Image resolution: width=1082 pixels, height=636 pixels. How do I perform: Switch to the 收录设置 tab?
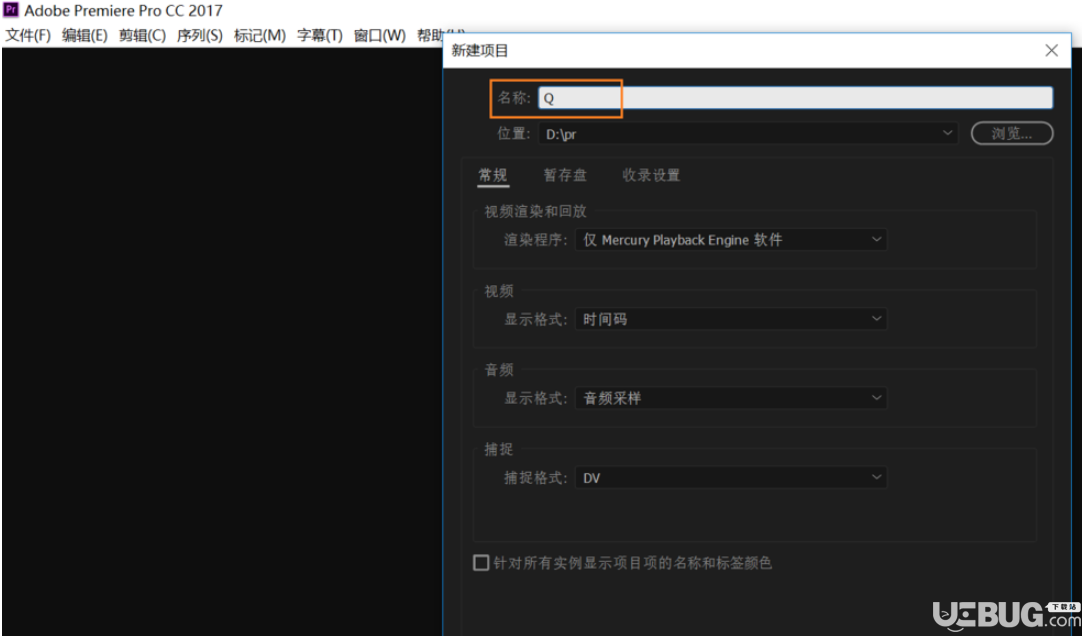[x=651, y=175]
